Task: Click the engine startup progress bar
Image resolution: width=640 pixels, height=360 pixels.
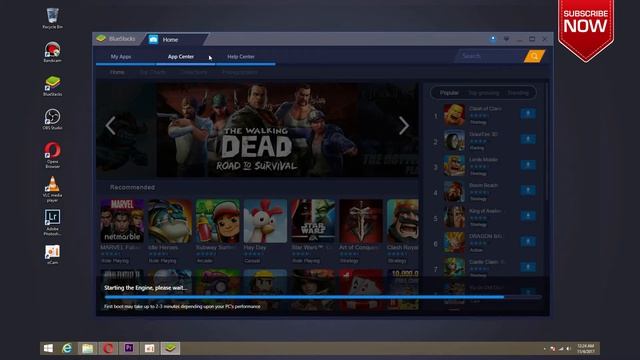Action: tap(323, 297)
